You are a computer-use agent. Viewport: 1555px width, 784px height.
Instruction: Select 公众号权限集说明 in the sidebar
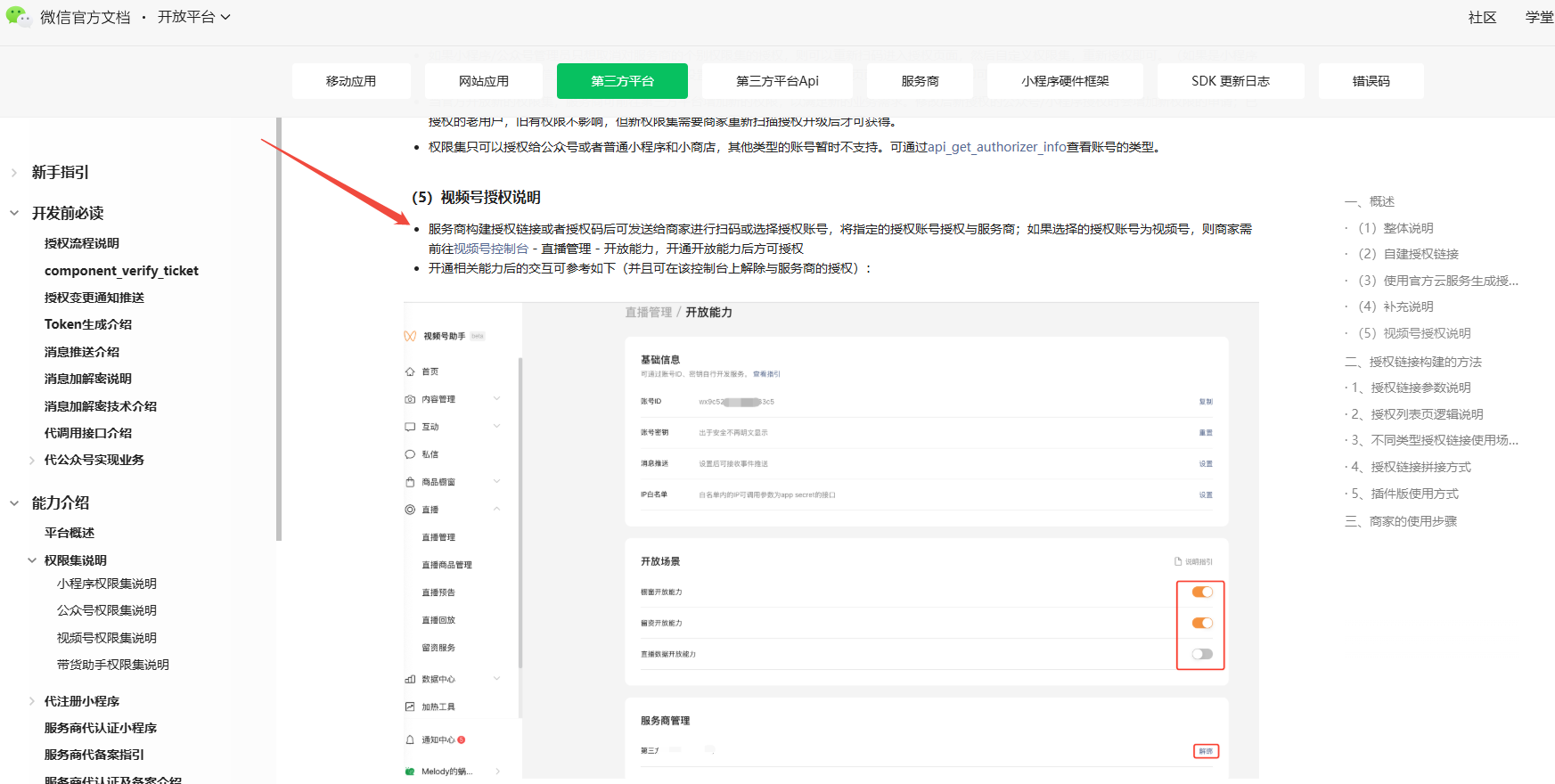(107, 610)
